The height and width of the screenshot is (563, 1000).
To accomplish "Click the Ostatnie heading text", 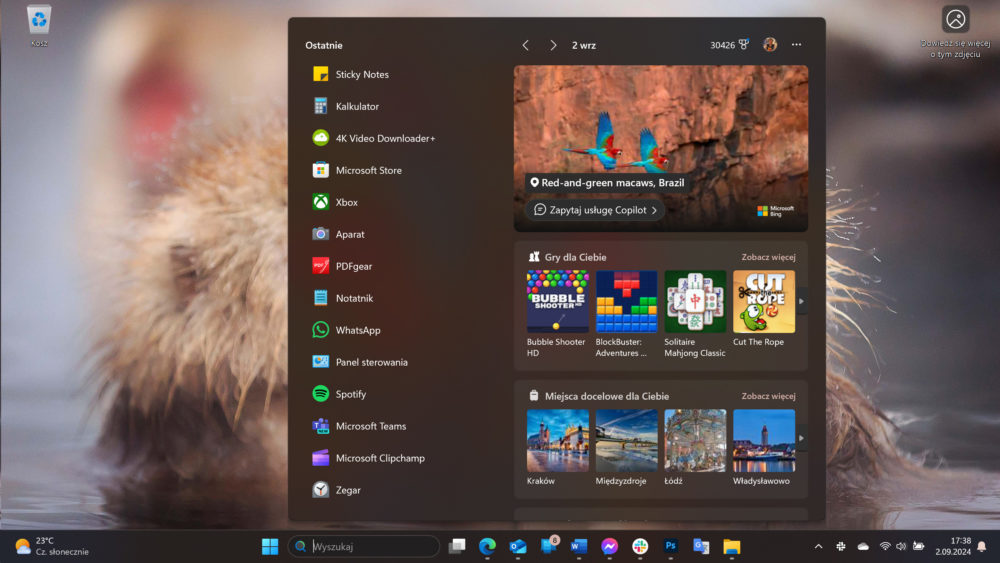I will point(324,45).
